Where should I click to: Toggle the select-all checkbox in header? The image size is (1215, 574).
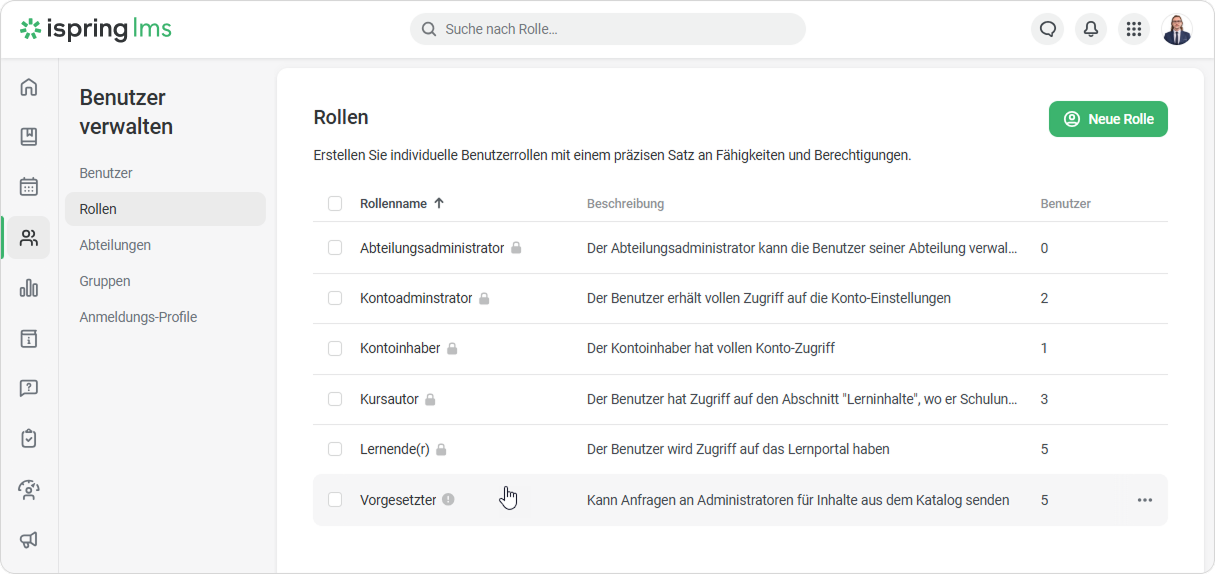pyautogui.click(x=335, y=204)
